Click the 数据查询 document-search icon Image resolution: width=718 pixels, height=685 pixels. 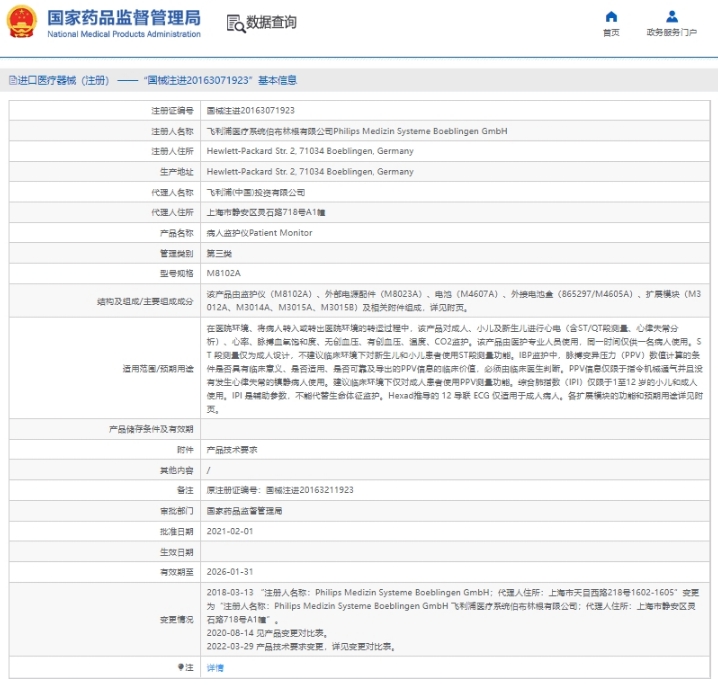[x=234, y=23]
